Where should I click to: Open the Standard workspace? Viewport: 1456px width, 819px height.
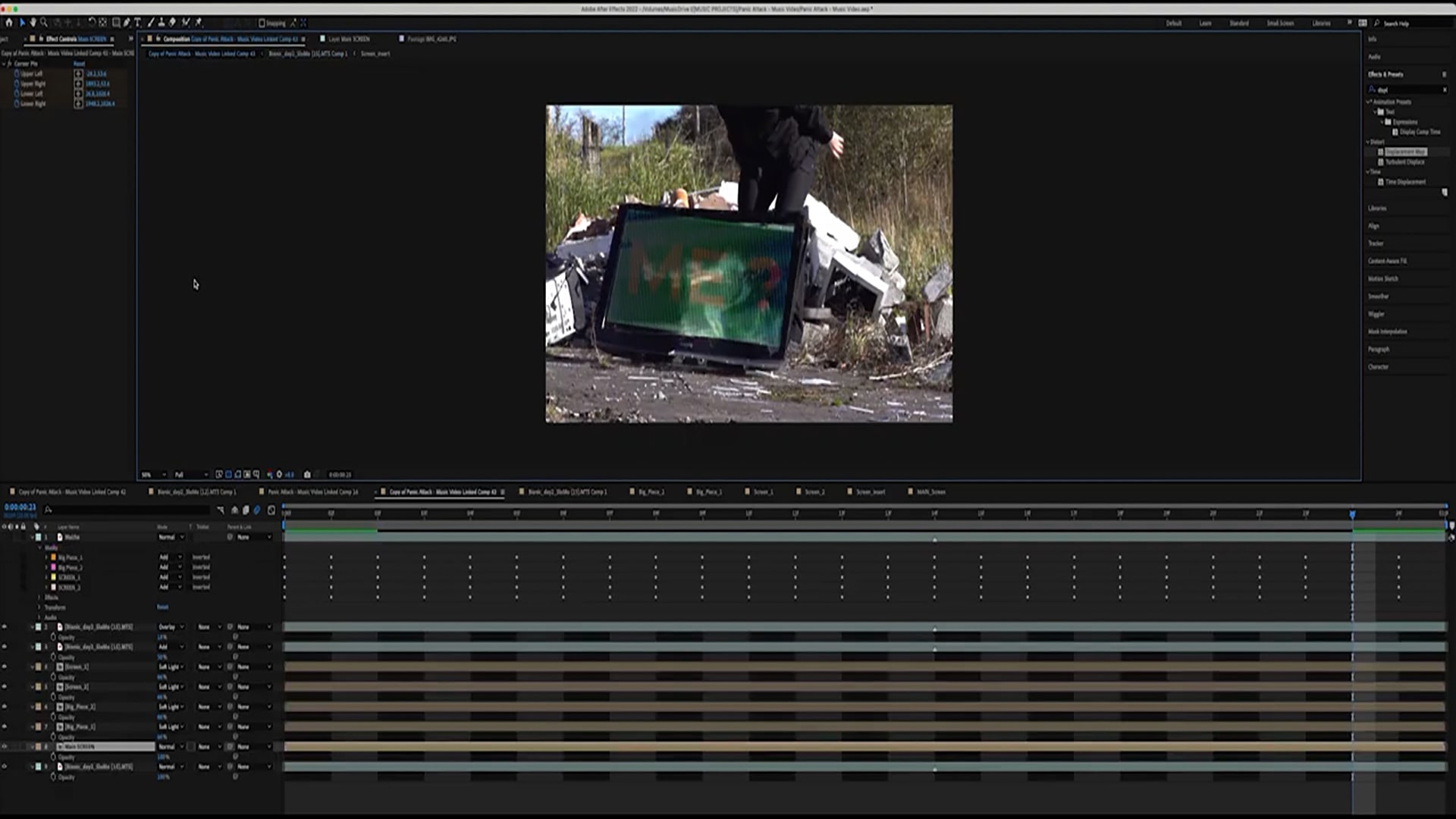click(x=1238, y=24)
